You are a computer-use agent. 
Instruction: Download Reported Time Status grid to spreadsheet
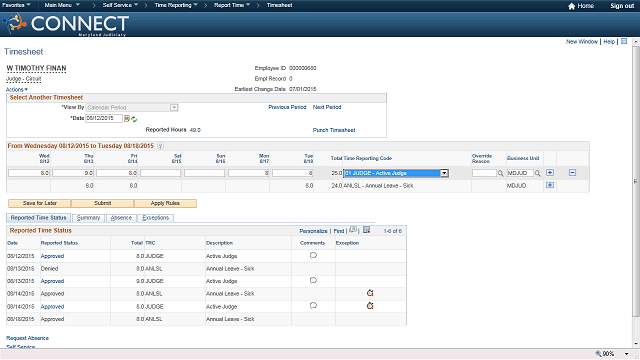(x=367, y=230)
